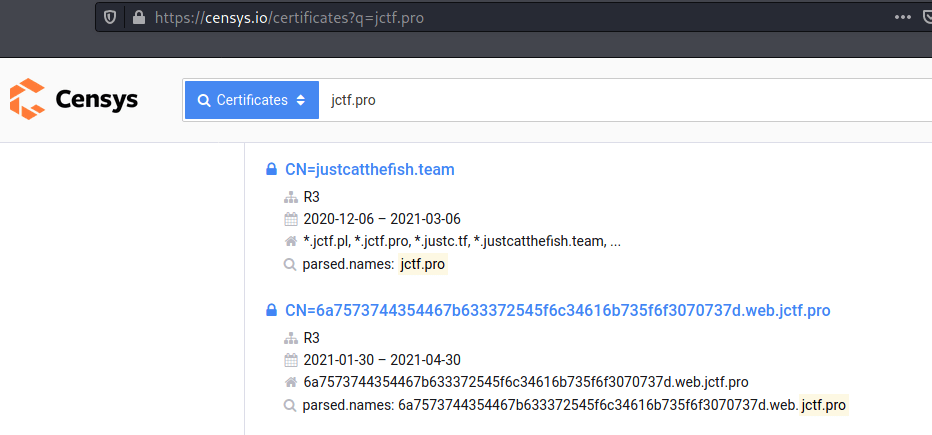The height and width of the screenshot is (435, 932).
Task: Open the page actions three-dots menu
Action: pos(902,17)
